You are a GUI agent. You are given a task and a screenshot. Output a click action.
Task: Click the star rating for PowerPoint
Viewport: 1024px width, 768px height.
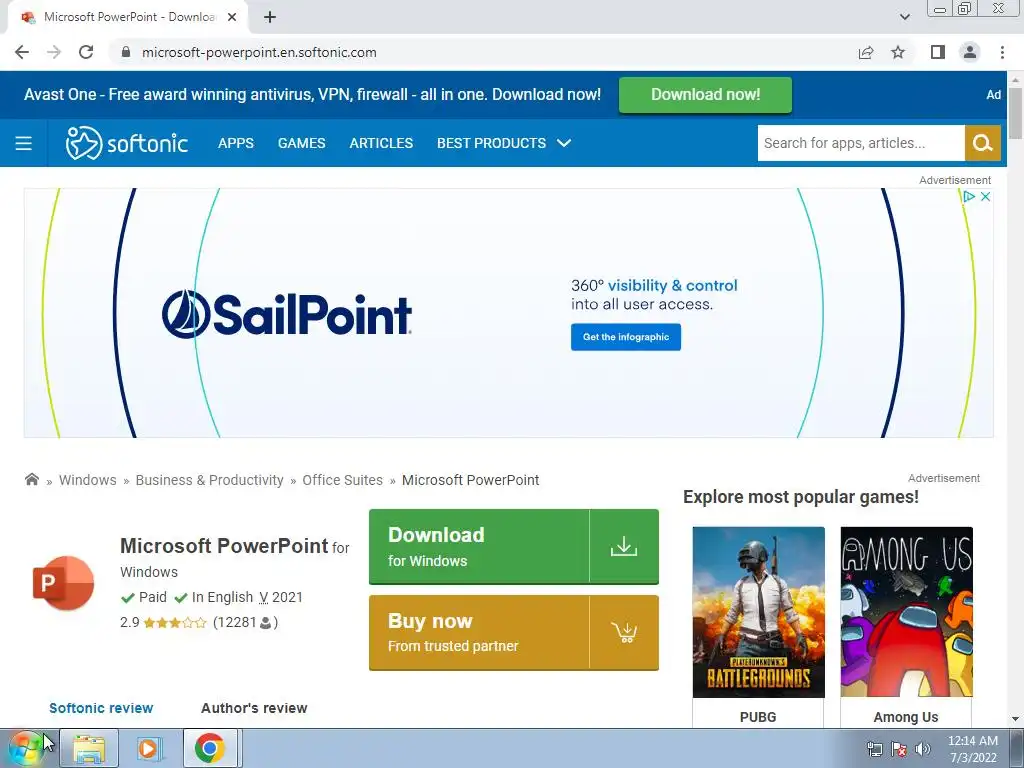[x=174, y=622]
